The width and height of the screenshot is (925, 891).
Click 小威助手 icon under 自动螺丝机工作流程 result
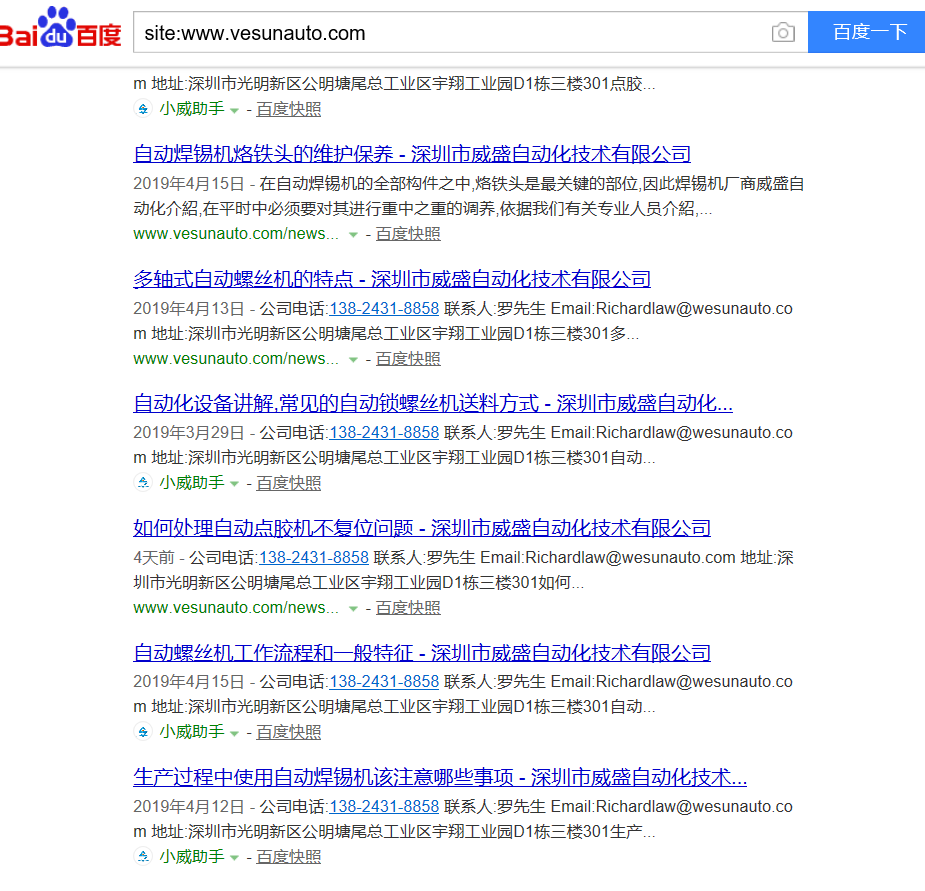[143, 732]
